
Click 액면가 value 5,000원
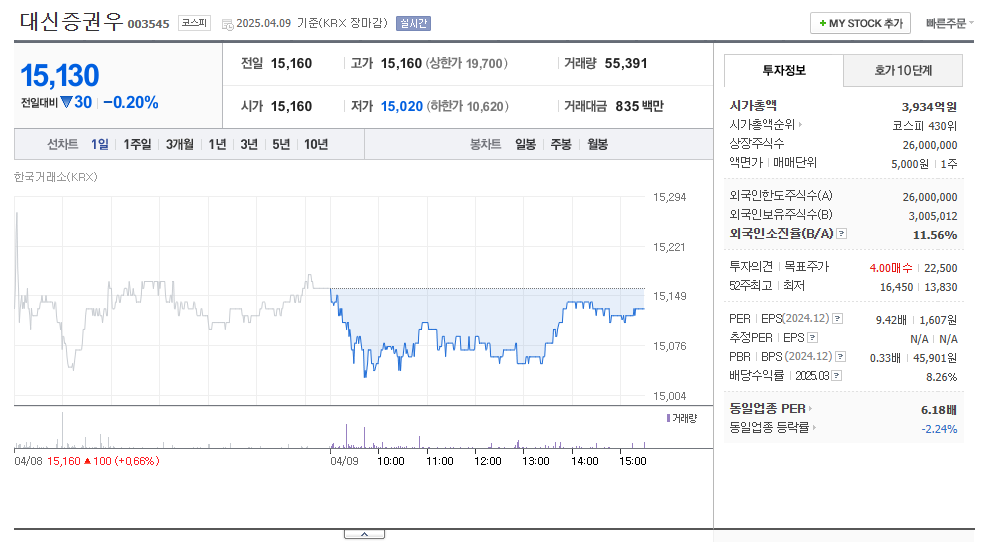[910, 164]
